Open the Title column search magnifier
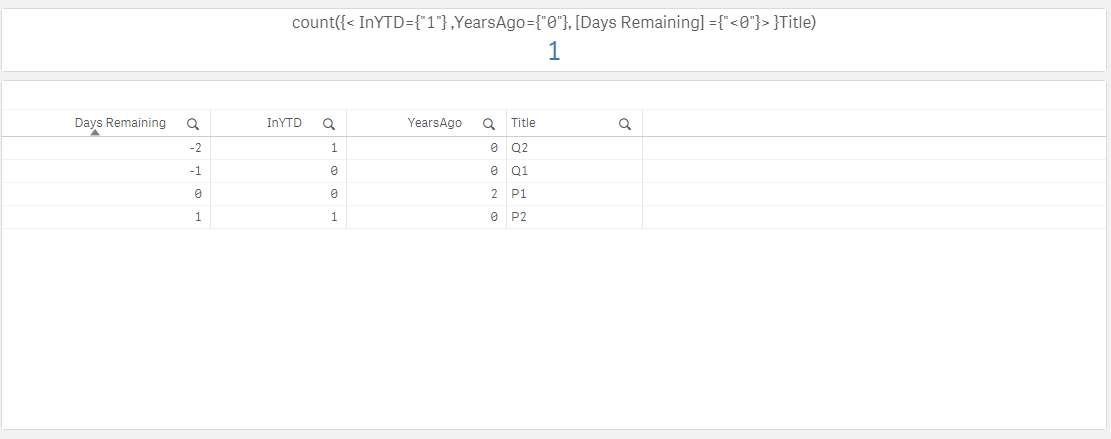1111x439 pixels. pyautogui.click(x=625, y=125)
